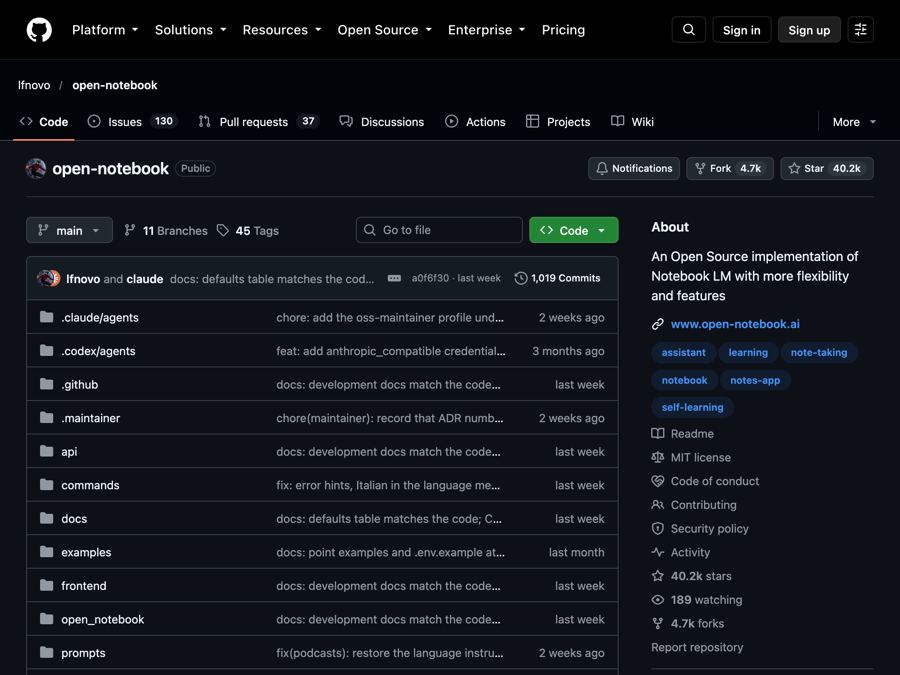Click the link icon beside the website URL
The image size is (900, 675).
(658, 324)
